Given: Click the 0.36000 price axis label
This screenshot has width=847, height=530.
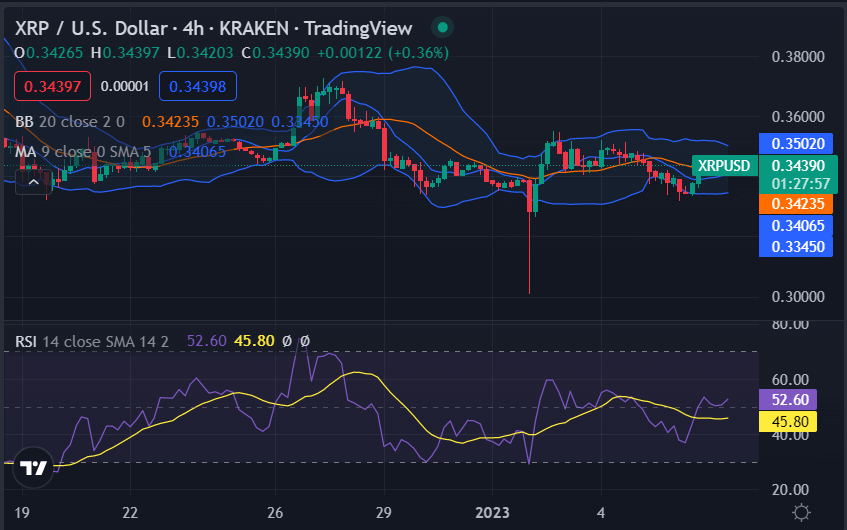Looking at the screenshot, I should 798,117.
